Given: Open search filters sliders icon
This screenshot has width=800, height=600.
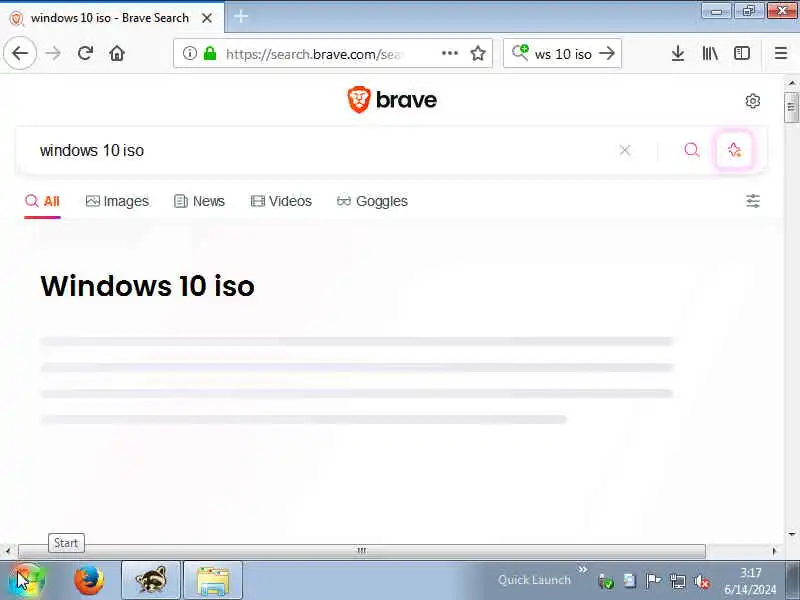Looking at the screenshot, I should tap(753, 201).
